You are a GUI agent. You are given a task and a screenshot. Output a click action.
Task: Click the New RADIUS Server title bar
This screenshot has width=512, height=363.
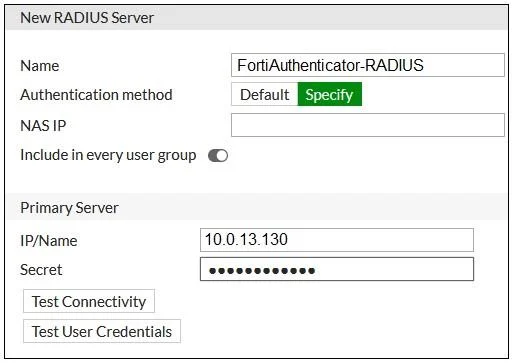click(257, 18)
